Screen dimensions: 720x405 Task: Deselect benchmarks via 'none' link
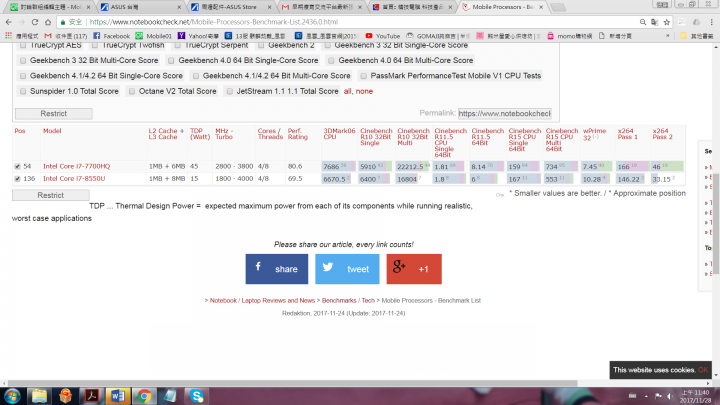(x=364, y=91)
